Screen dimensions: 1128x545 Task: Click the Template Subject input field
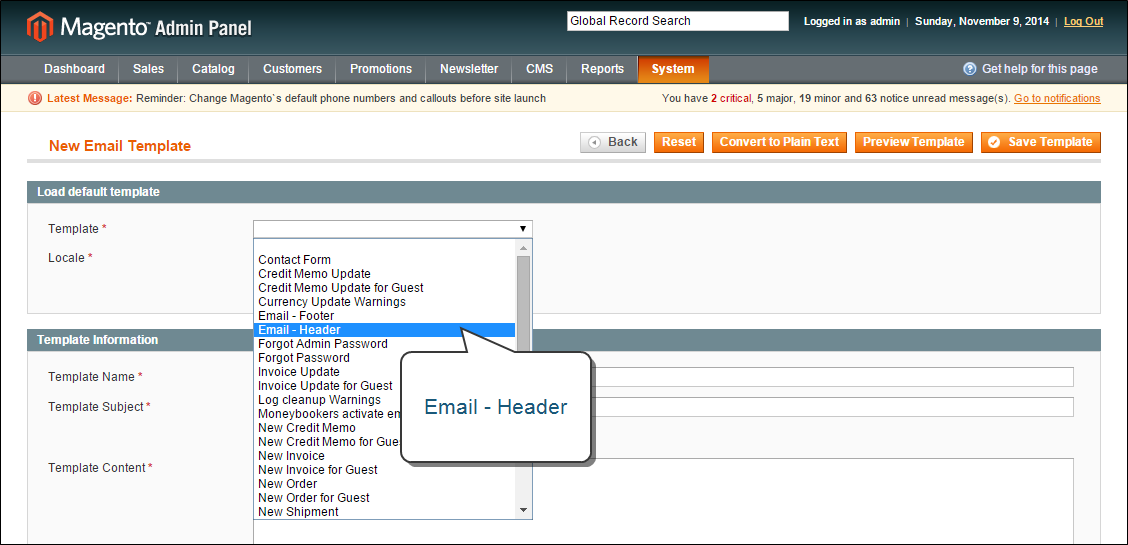pyautogui.click(x=832, y=407)
